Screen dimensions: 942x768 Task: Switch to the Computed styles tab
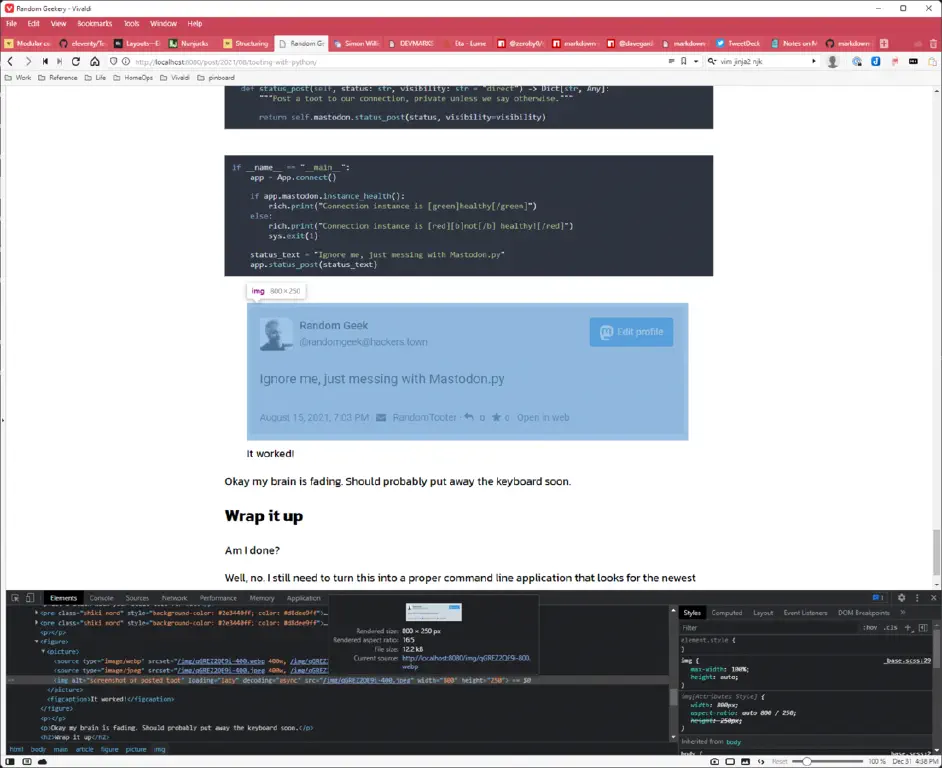click(x=726, y=613)
